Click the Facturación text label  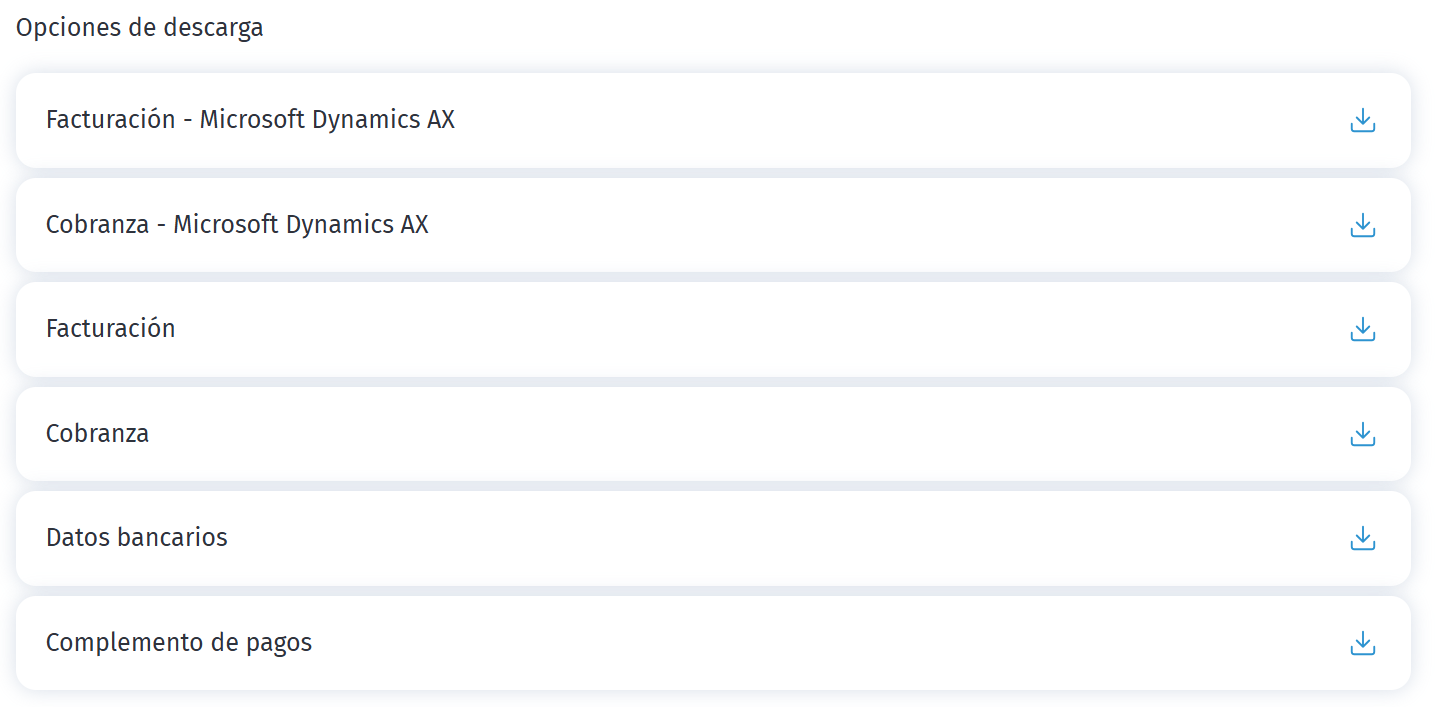click(x=111, y=329)
